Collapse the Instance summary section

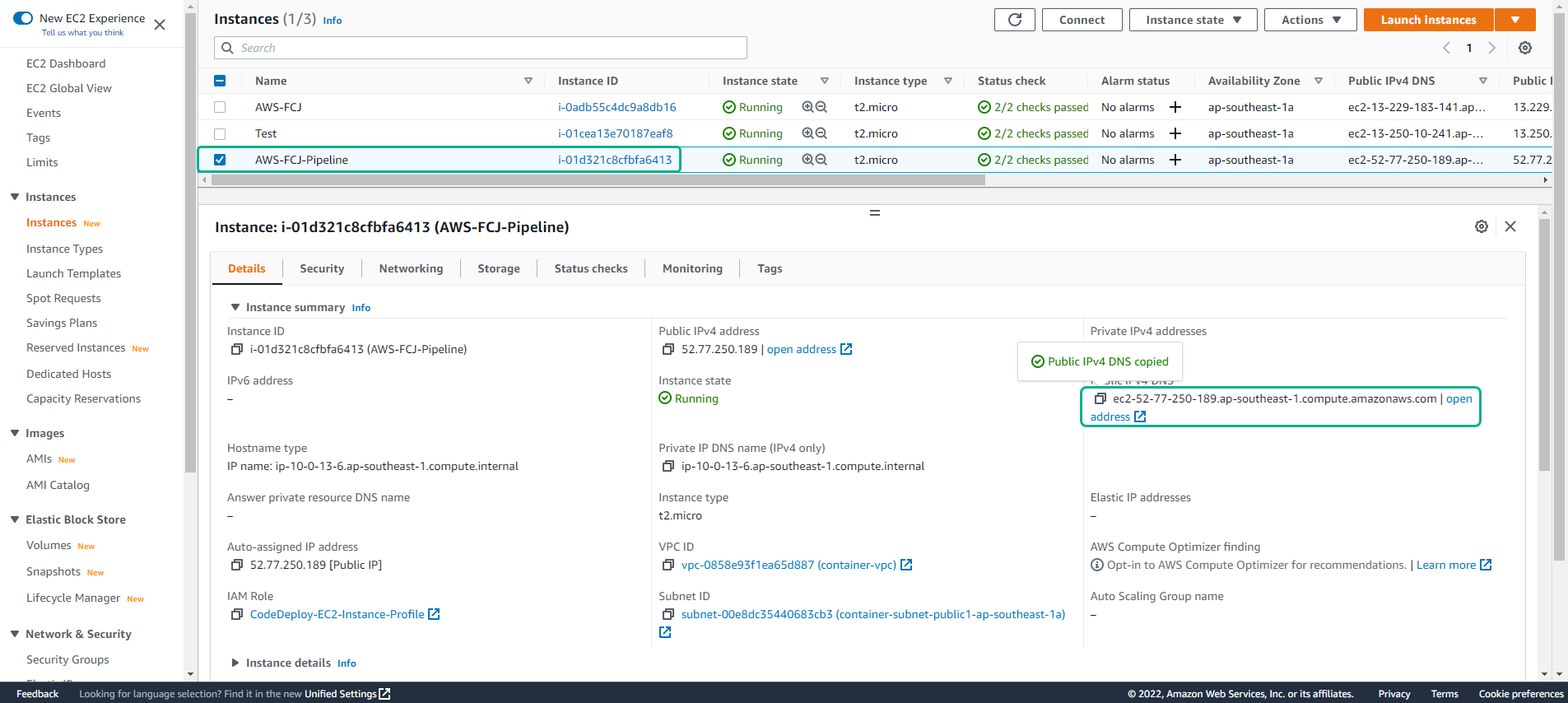click(x=235, y=307)
